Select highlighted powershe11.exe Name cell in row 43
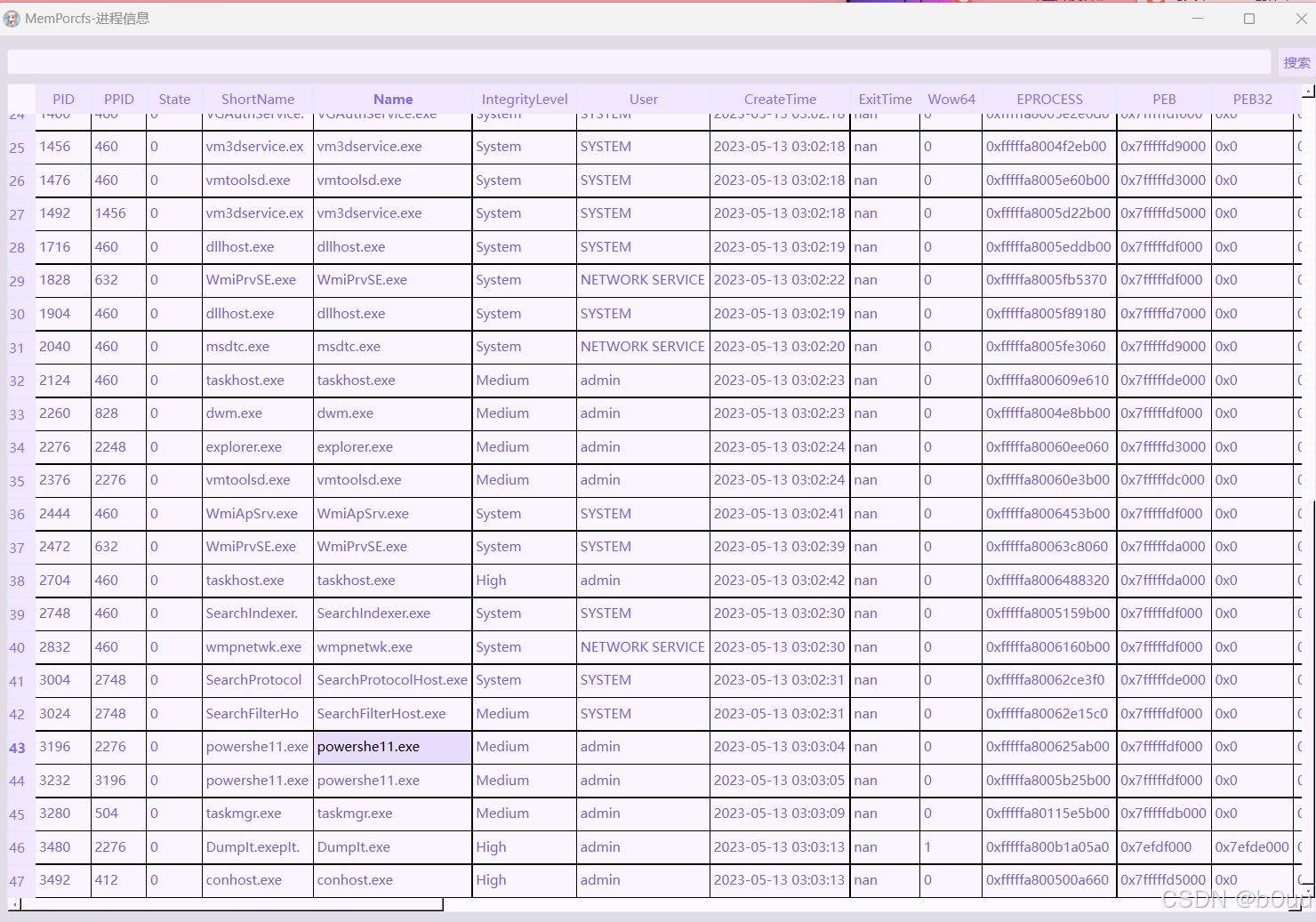The image size is (1316, 922). pos(392,747)
